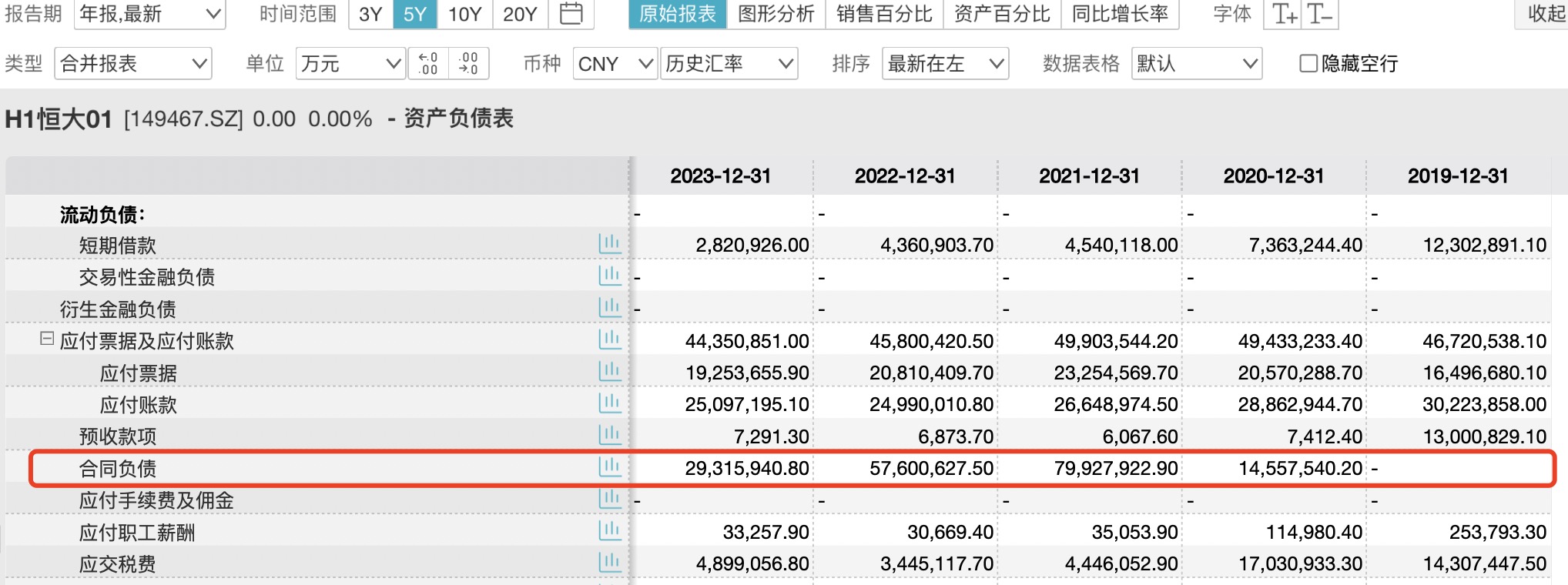The width and height of the screenshot is (1568, 585).
Task: Switch to the 图形分析 tab
Action: coord(776,14)
